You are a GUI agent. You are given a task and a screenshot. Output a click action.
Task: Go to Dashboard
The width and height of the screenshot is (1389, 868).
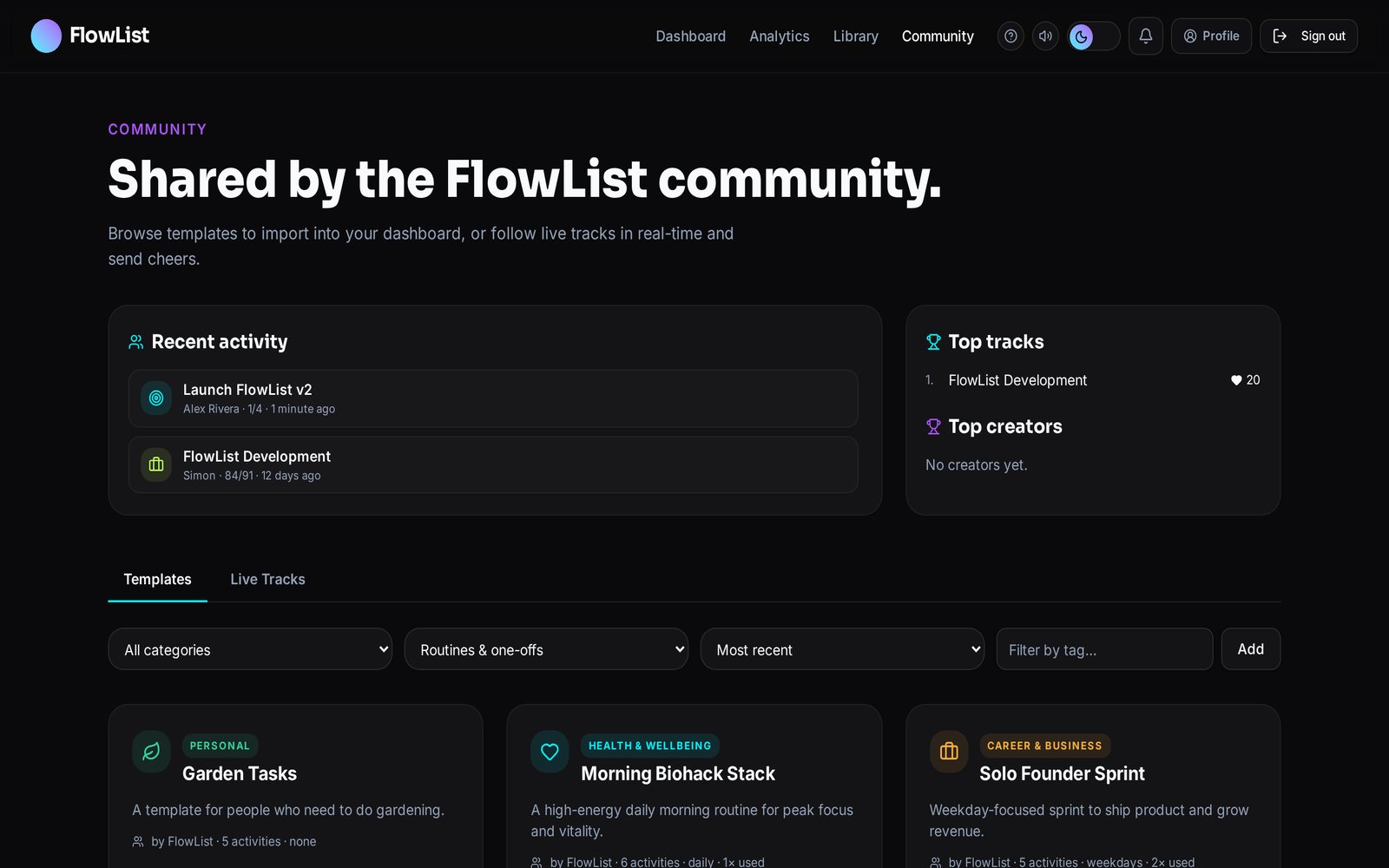[690, 36]
